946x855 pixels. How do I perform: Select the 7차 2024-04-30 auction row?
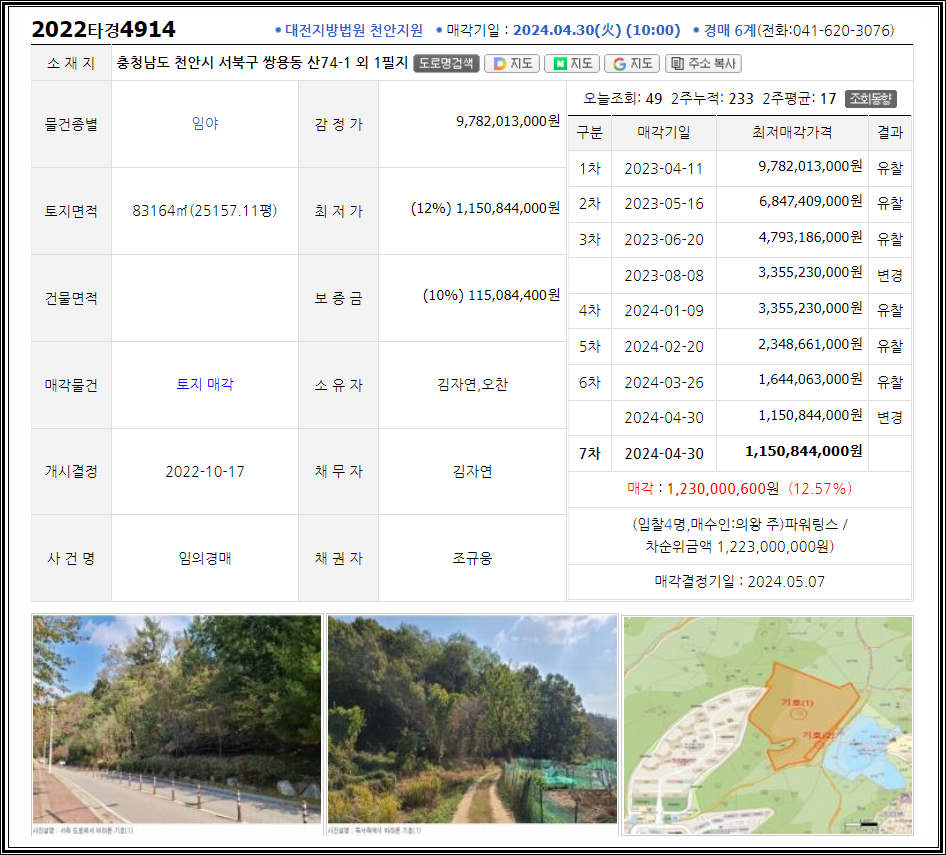(x=739, y=452)
